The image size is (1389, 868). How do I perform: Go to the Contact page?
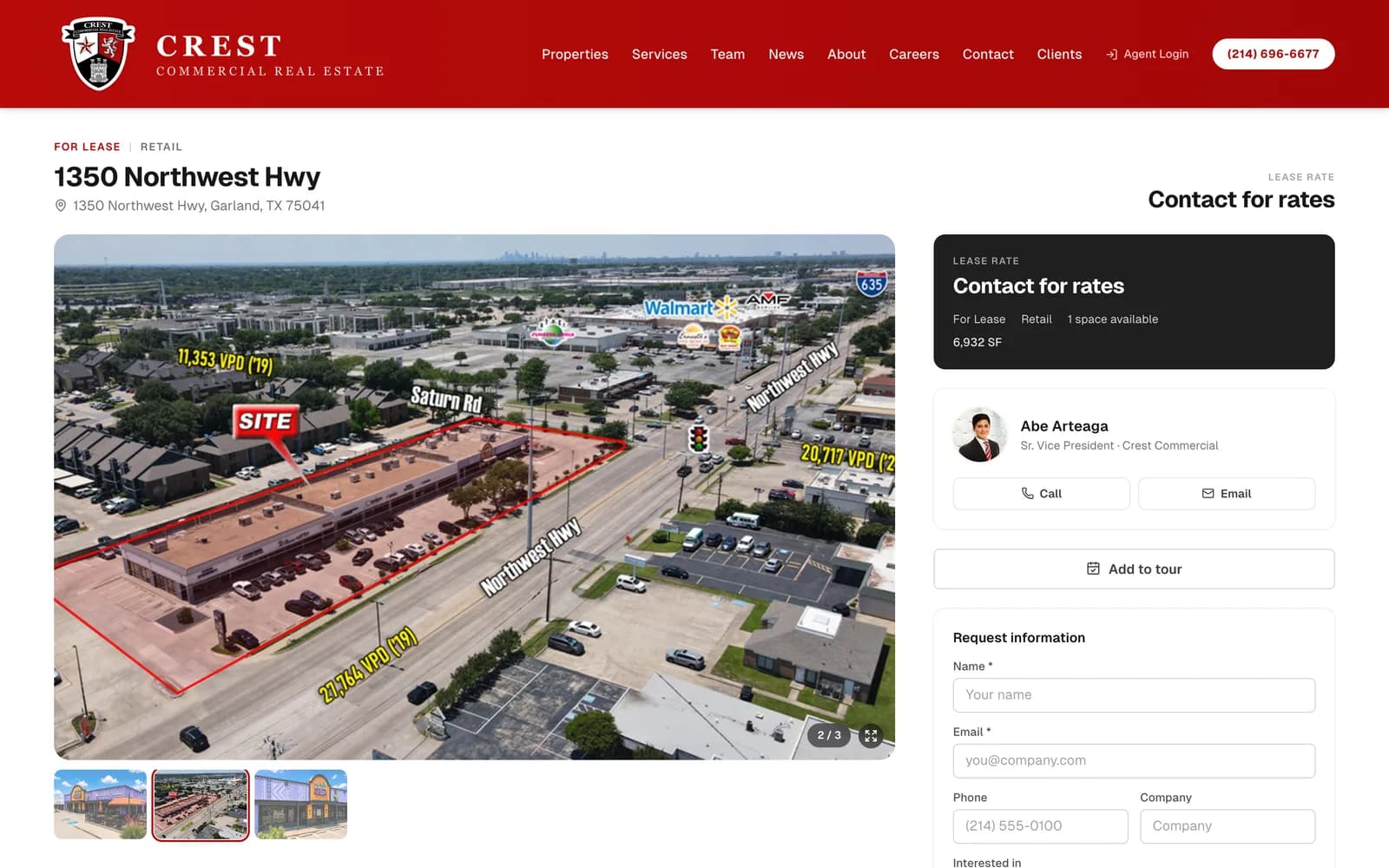tap(988, 54)
